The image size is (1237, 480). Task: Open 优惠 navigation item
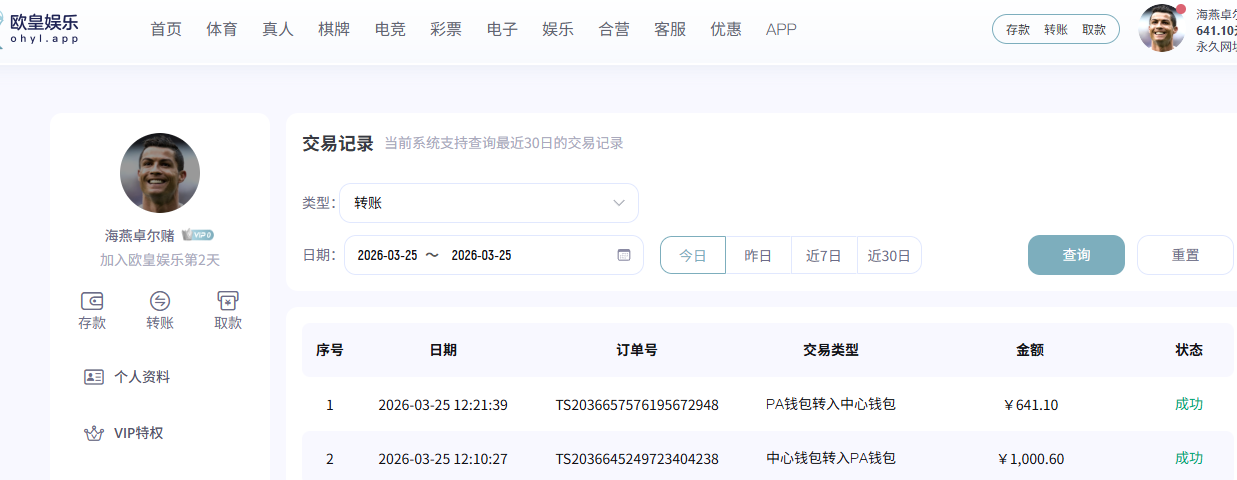pyautogui.click(x=726, y=29)
